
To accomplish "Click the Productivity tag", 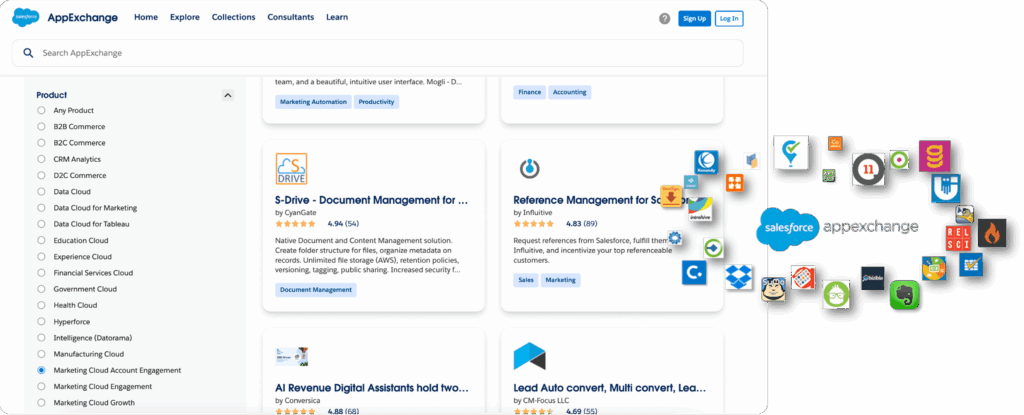I will [376, 102].
